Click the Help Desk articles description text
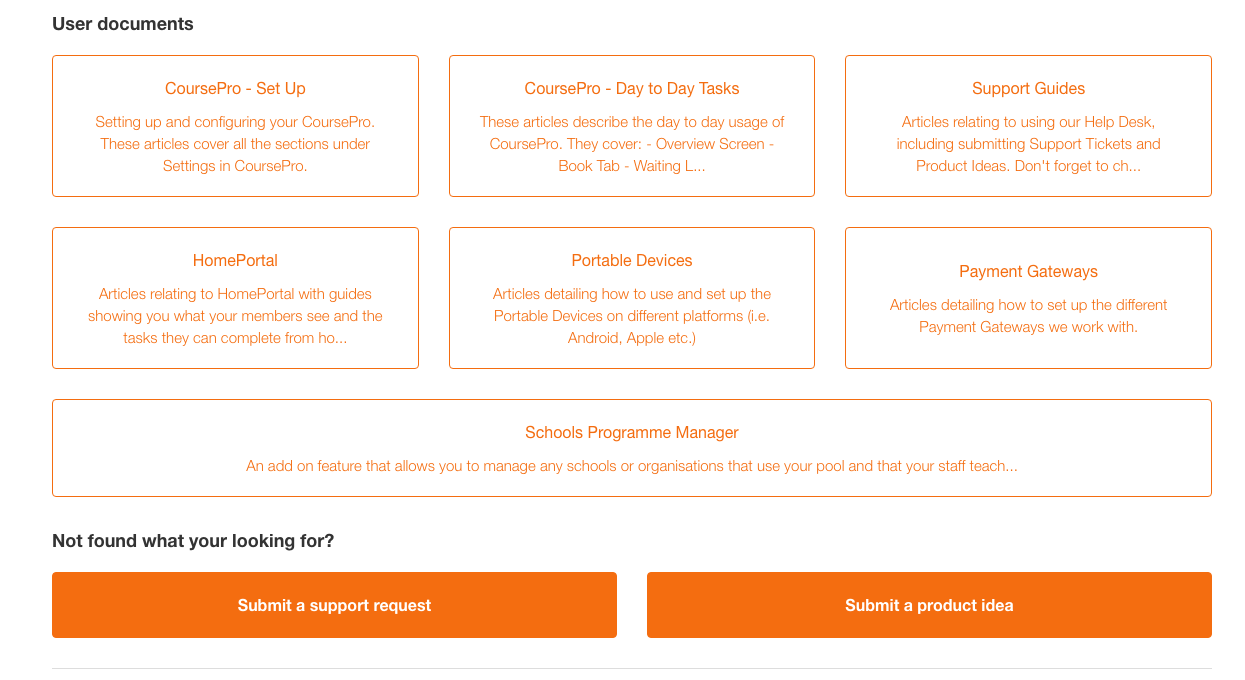The height and width of the screenshot is (680, 1245). 1028,144
